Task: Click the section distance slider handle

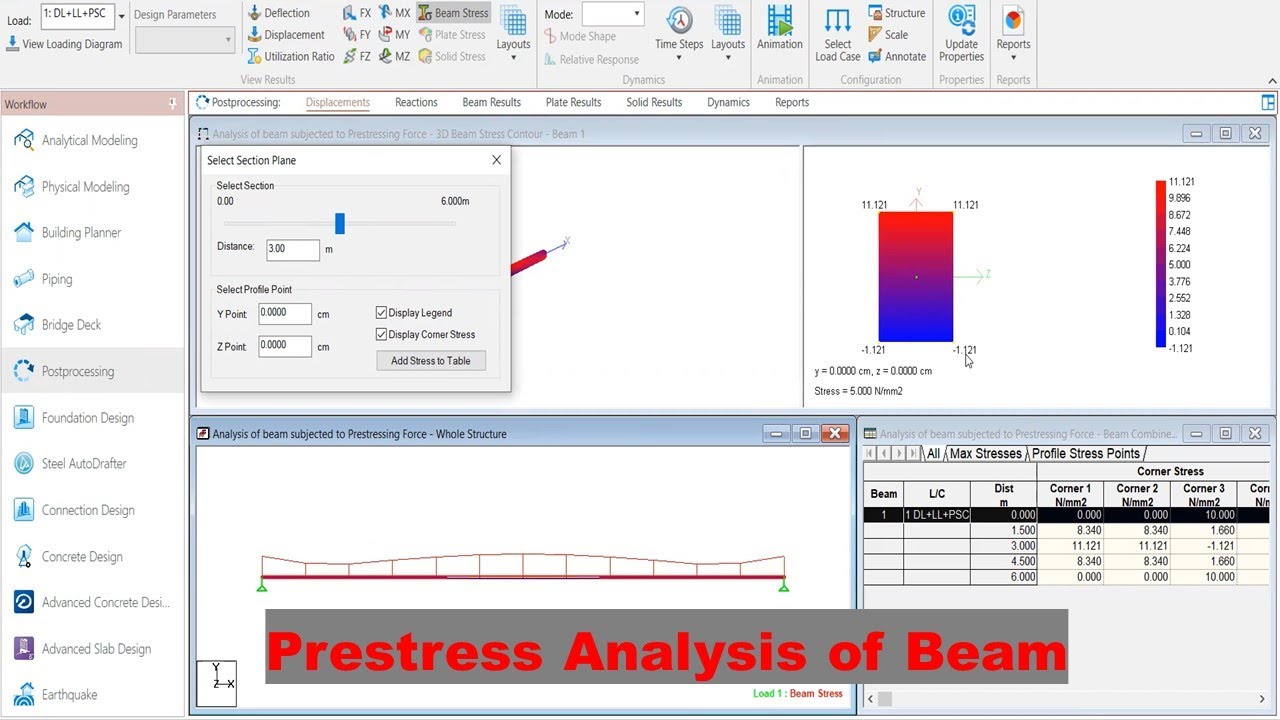Action: tap(340, 223)
